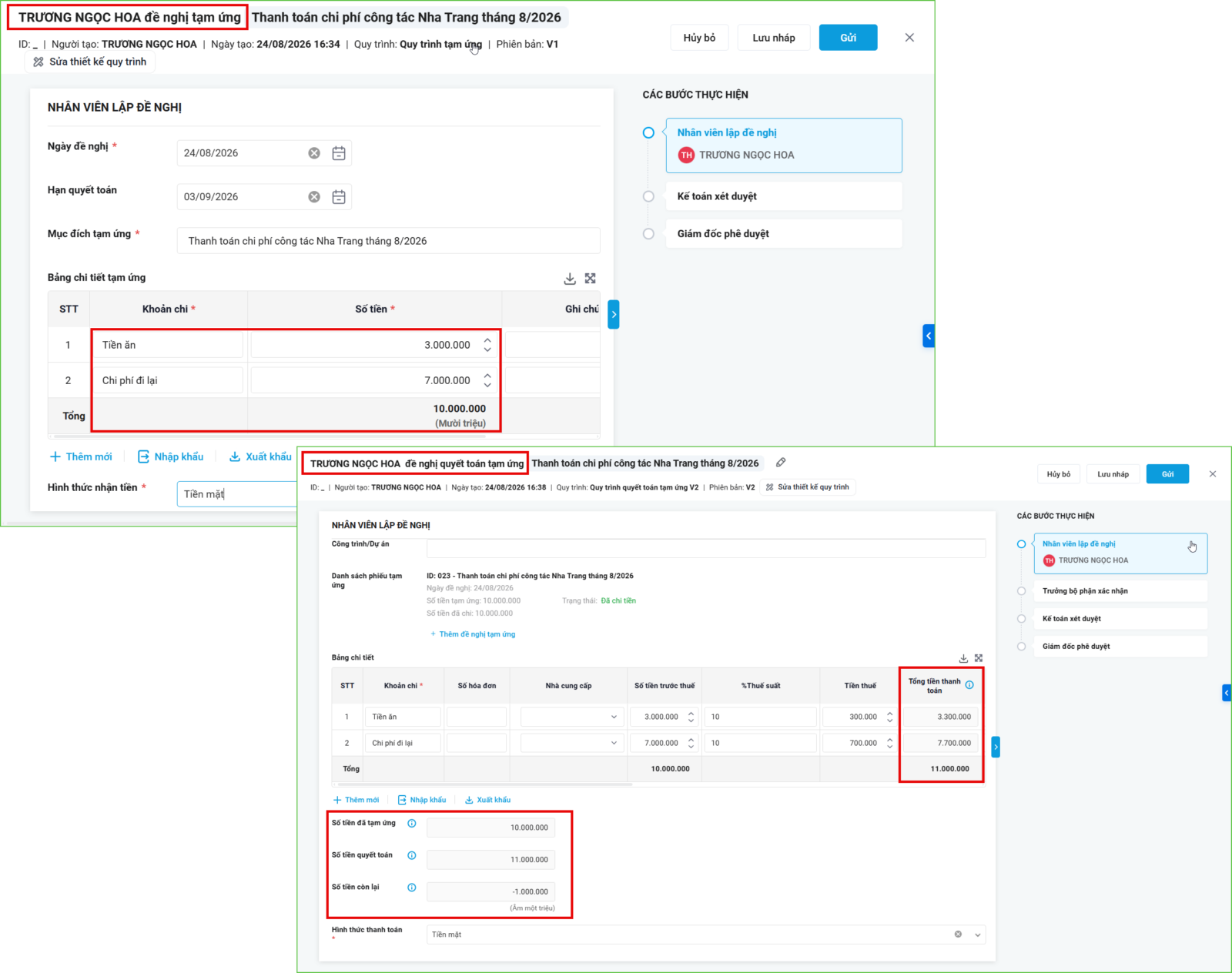Close the settlement form with X
The height and width of the screenshot is (973, 1232).
click(1213, 474)
